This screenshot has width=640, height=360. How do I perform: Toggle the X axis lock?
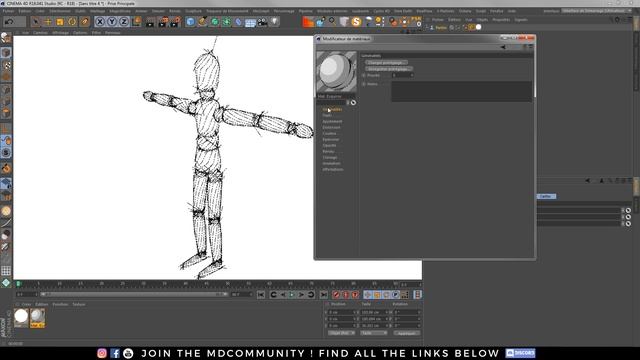100,21
